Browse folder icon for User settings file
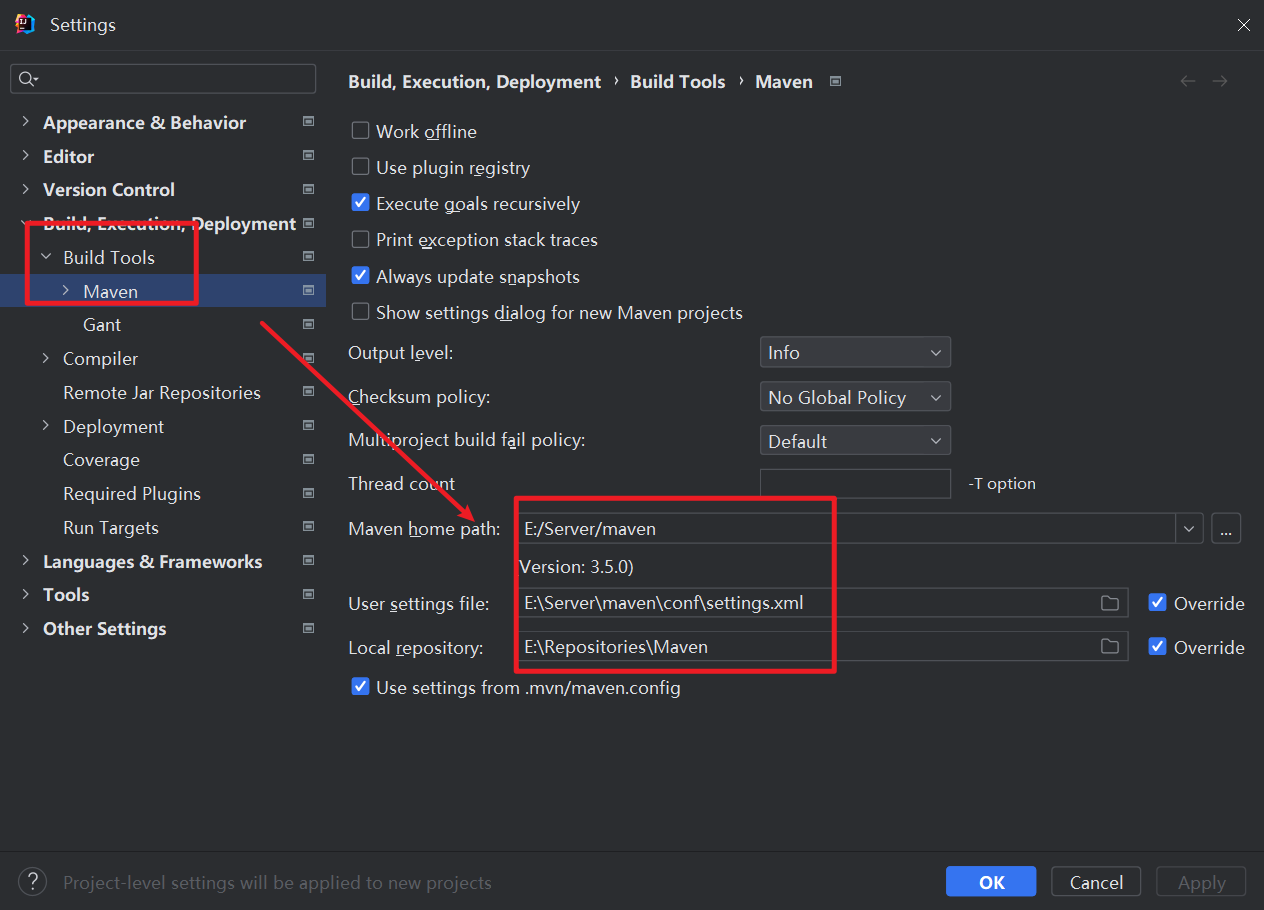 pos(1110,603)
